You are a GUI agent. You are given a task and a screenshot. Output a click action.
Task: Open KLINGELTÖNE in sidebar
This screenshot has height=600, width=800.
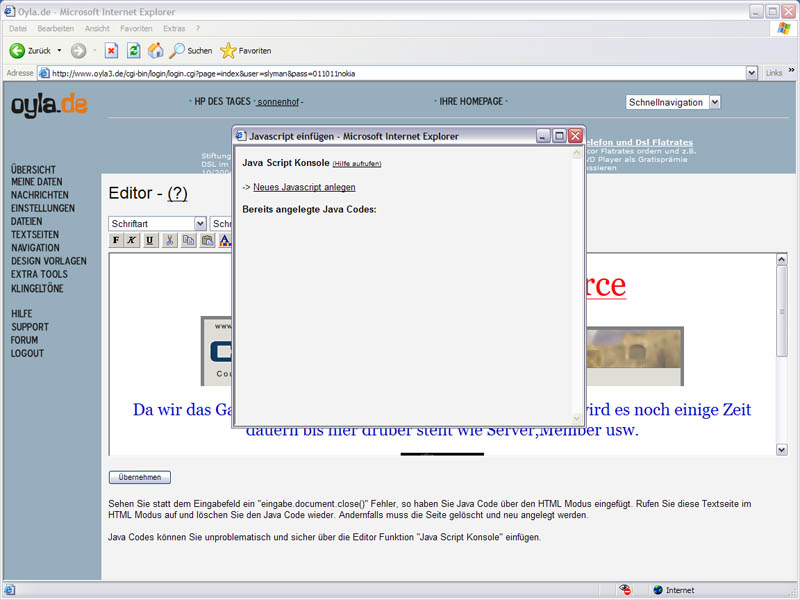pyautogui.click(x=37, y=288)
